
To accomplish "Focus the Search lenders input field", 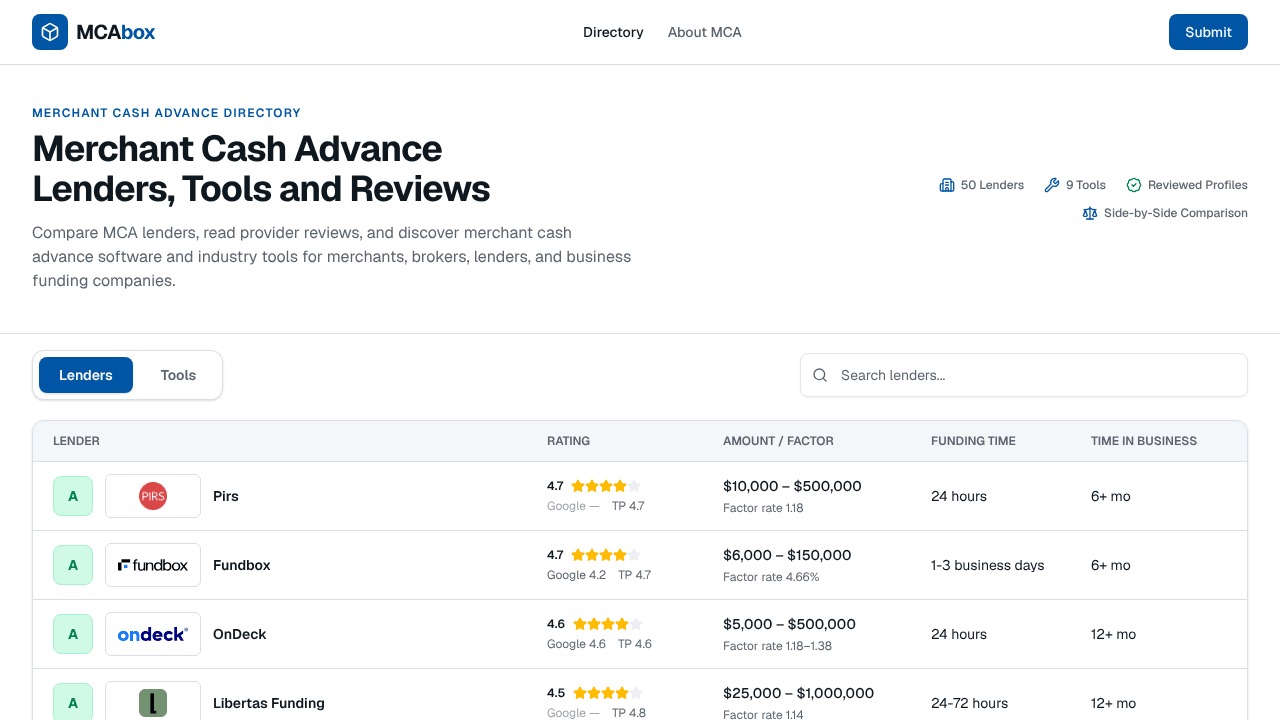I will [1024, 375].
